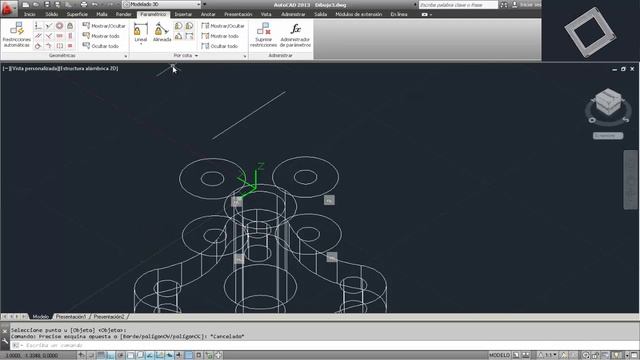Image resolution: width=640 pixels, height=360 pixels.
Task: Open the Presentación2 layout tab
Action: coord(109,317)
